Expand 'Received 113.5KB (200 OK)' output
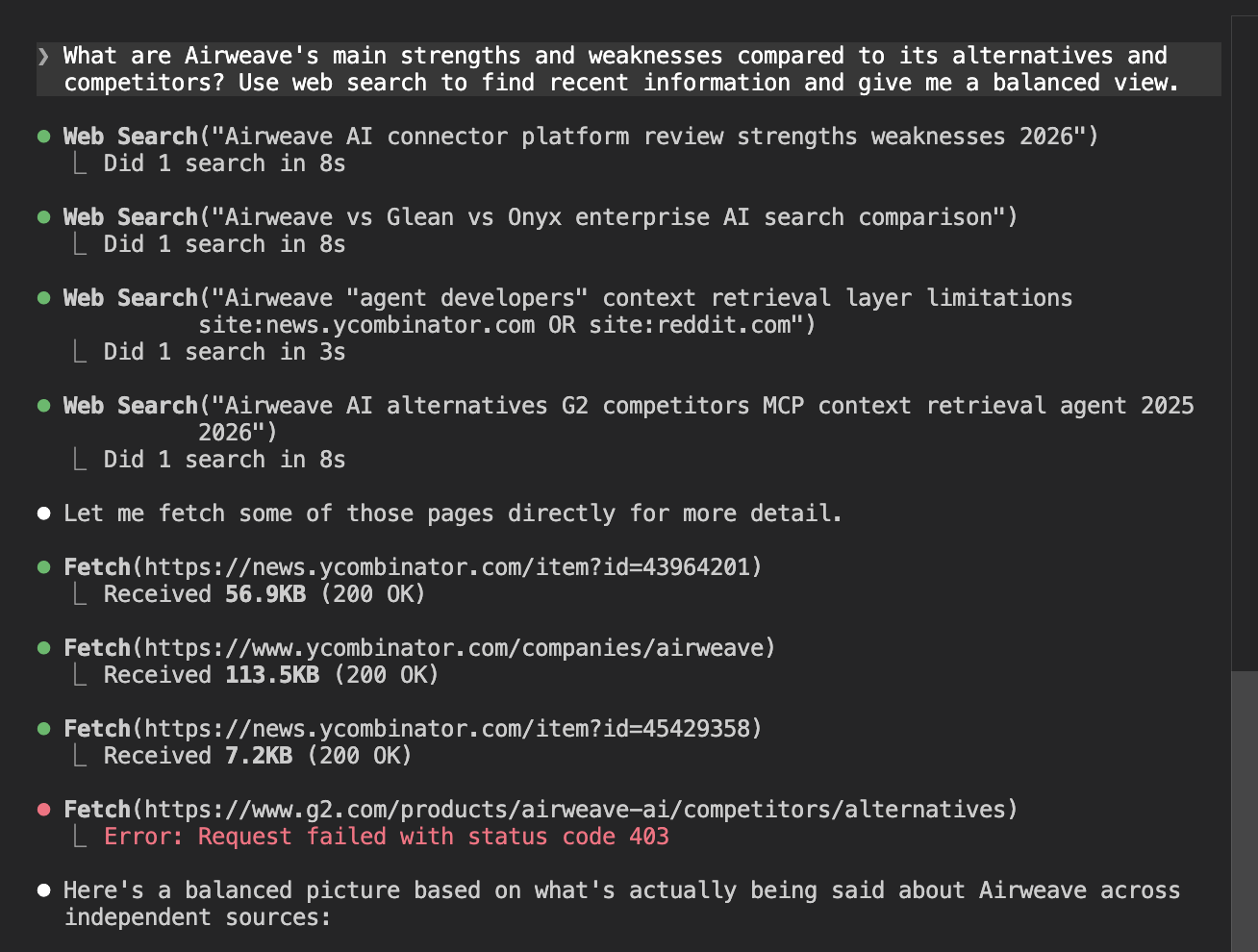 [270, 675]
